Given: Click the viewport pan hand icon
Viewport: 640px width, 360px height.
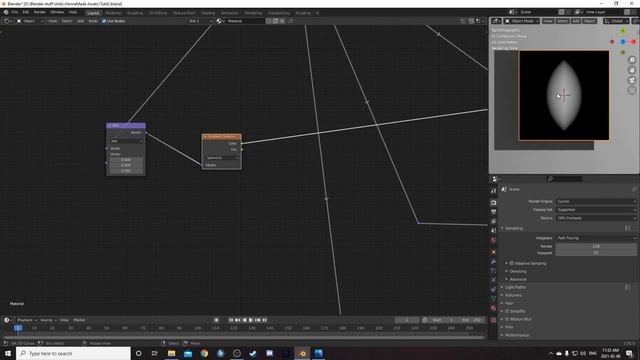Looking at the screenshot, I should click(632, 70).
